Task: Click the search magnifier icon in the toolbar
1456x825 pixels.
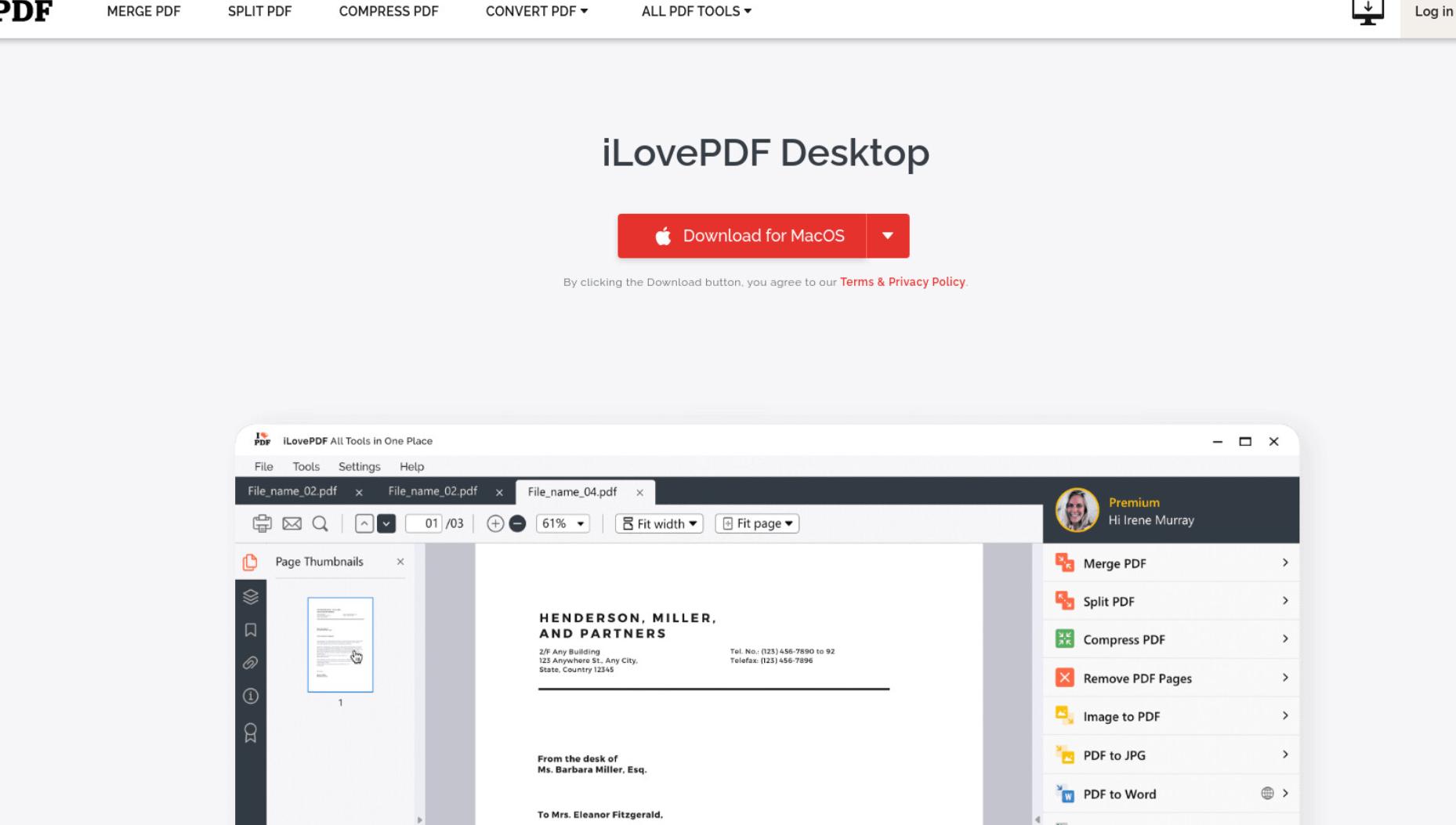Action: (x=320, y=523)
